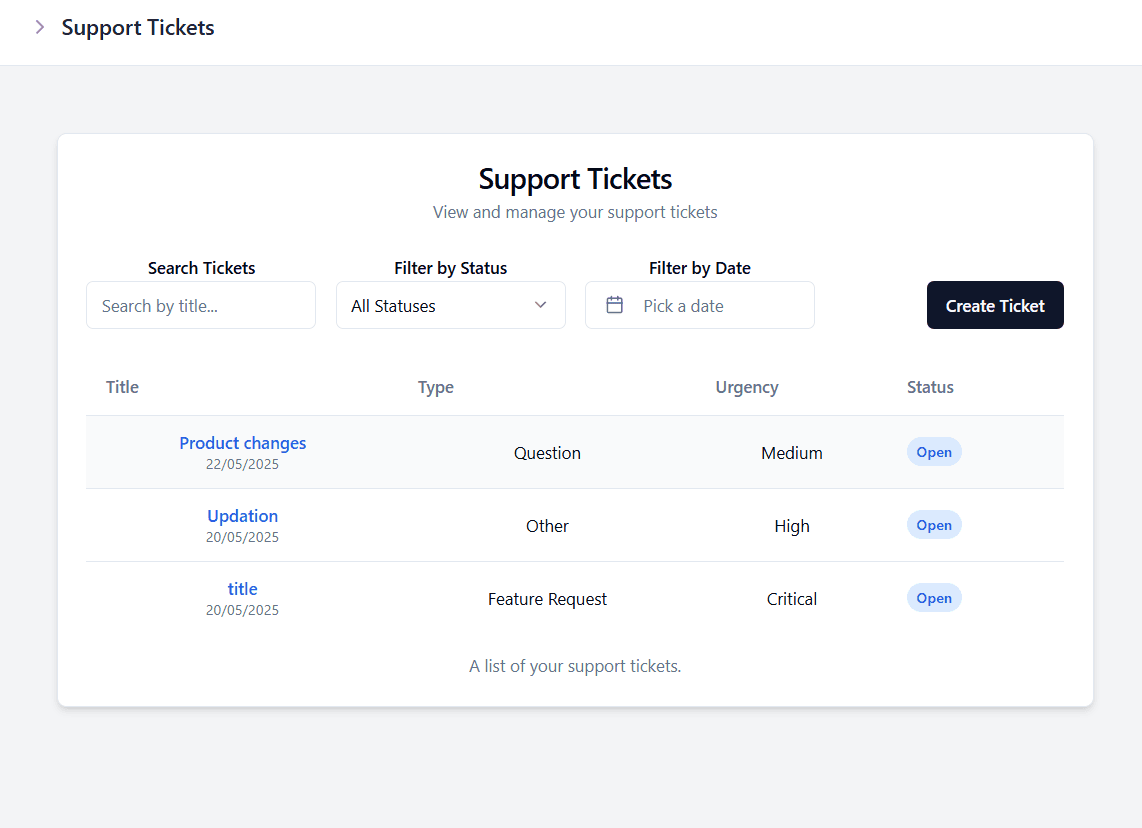Toggle the Open status badge for Product changes
The image size is (1142, 828).
(x=934, y=451)
